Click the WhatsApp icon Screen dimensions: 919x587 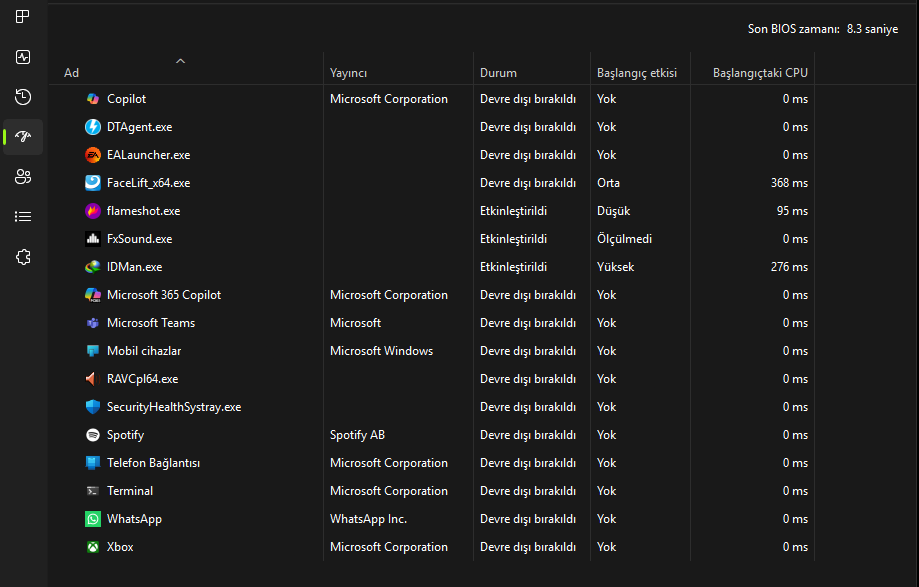pyautogui.click(x=93, y=519)
